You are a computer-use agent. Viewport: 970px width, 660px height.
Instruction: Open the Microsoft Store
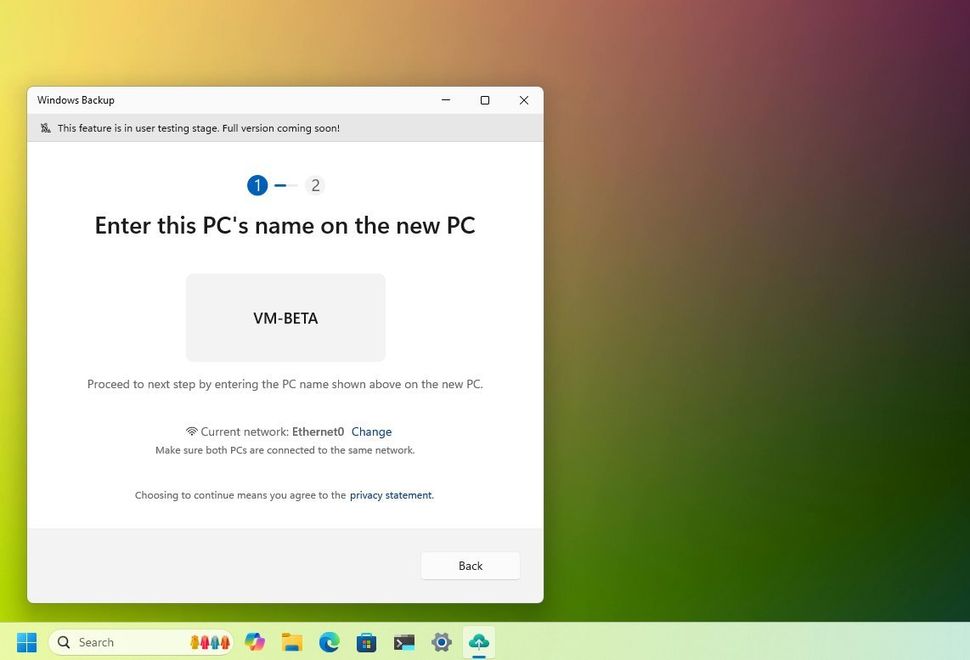[366, 642]
